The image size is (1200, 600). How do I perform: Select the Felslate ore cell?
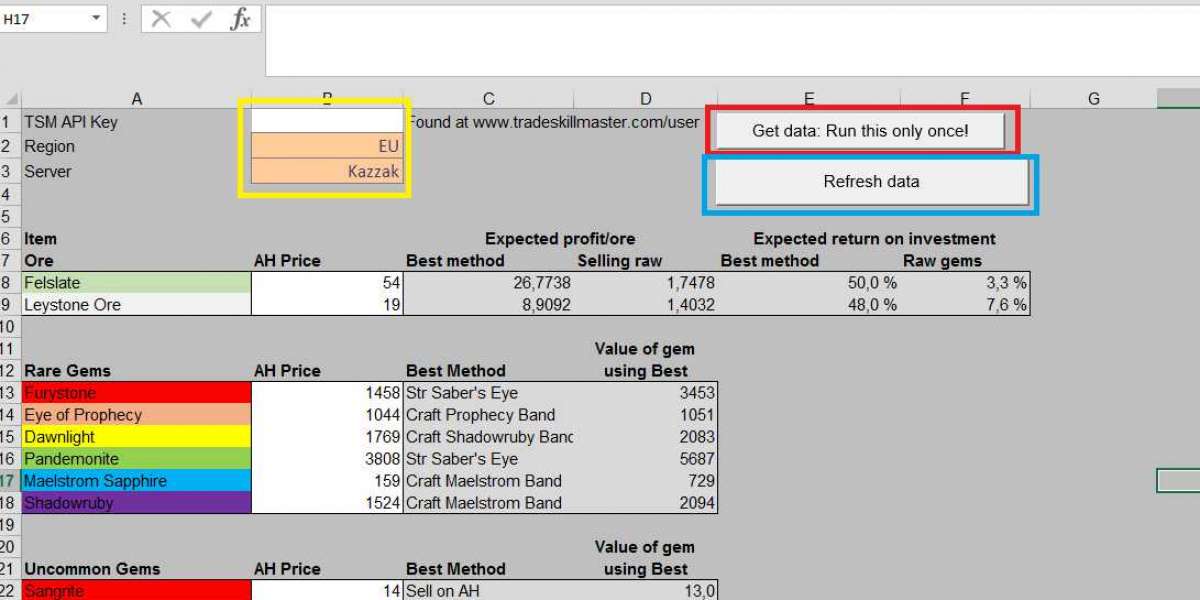point(136,283)
